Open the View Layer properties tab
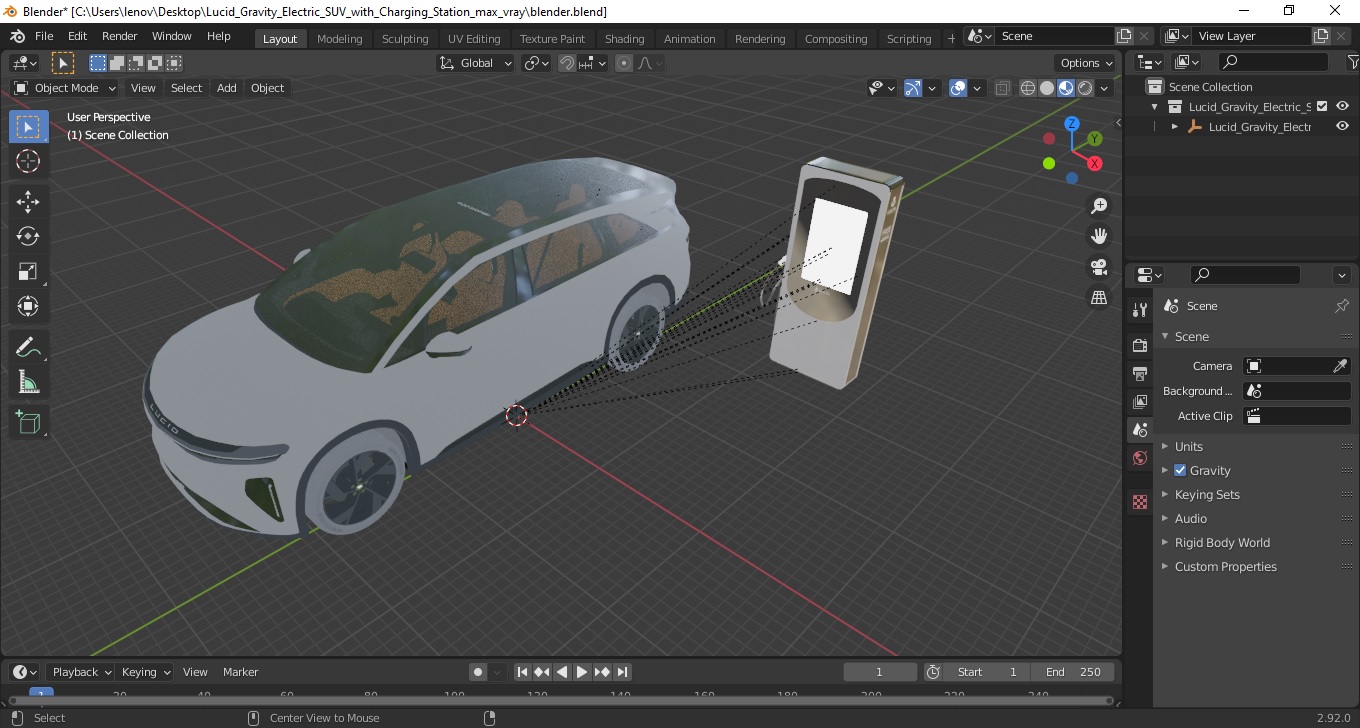 (x=1140, y=401)
